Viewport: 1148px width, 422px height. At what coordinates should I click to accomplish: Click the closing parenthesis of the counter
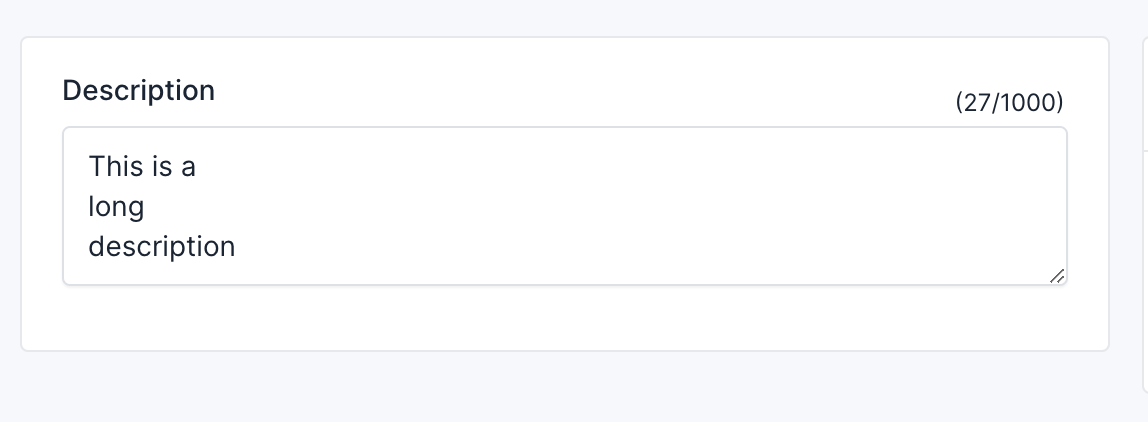click(x=1060, y=103)
